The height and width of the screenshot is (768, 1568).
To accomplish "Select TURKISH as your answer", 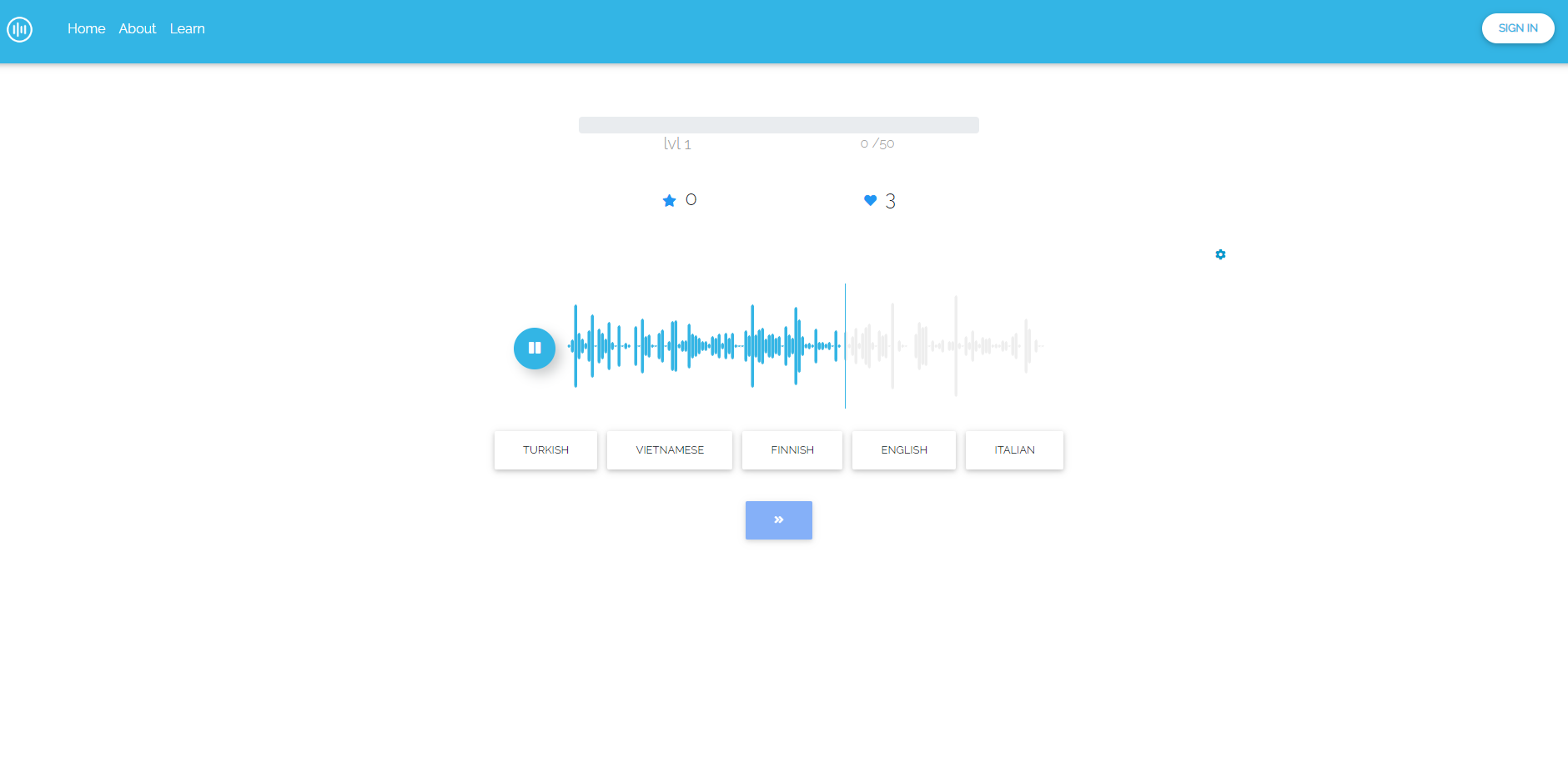I will click(545, 449).
